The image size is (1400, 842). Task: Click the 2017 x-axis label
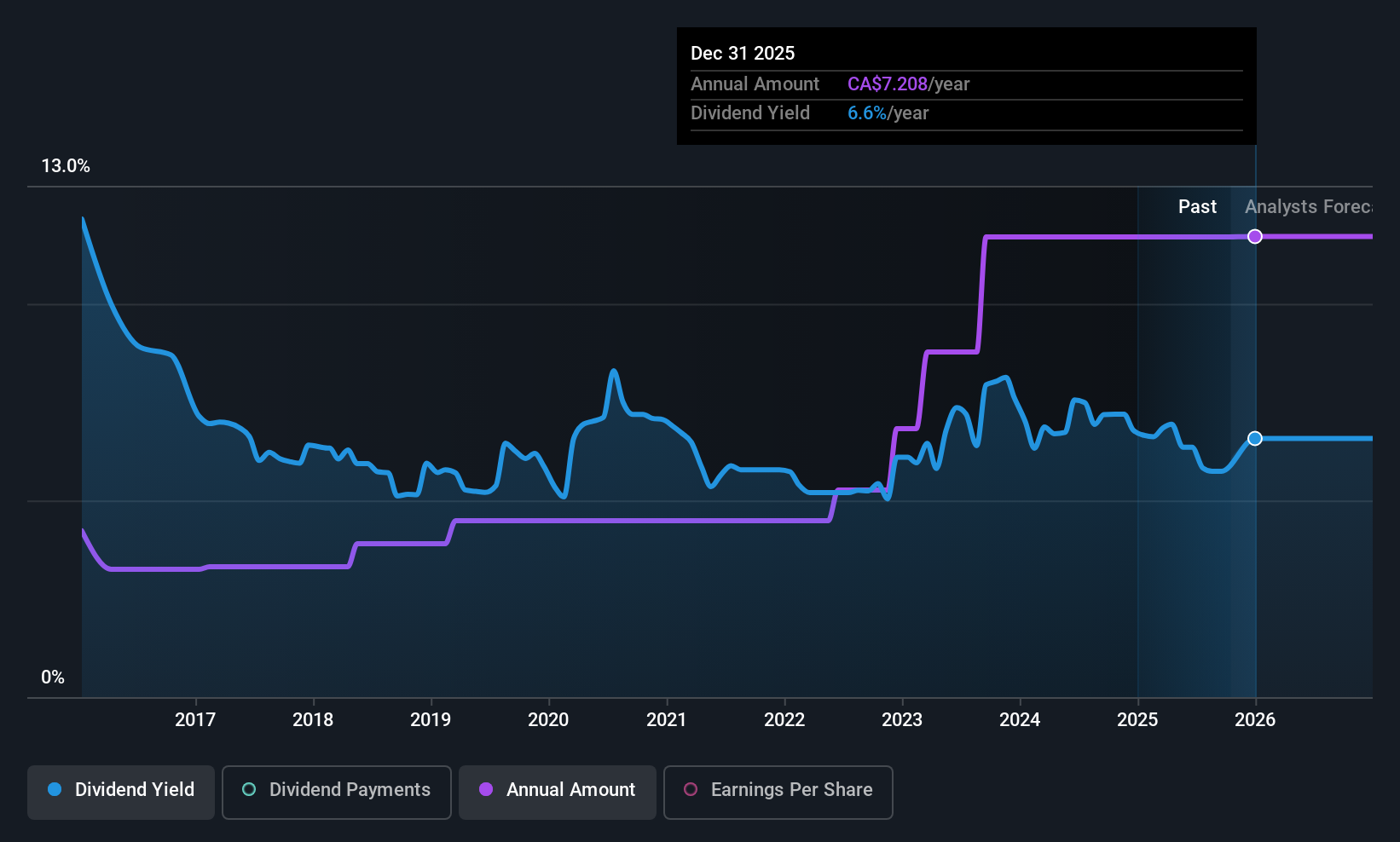coord(195,720)
